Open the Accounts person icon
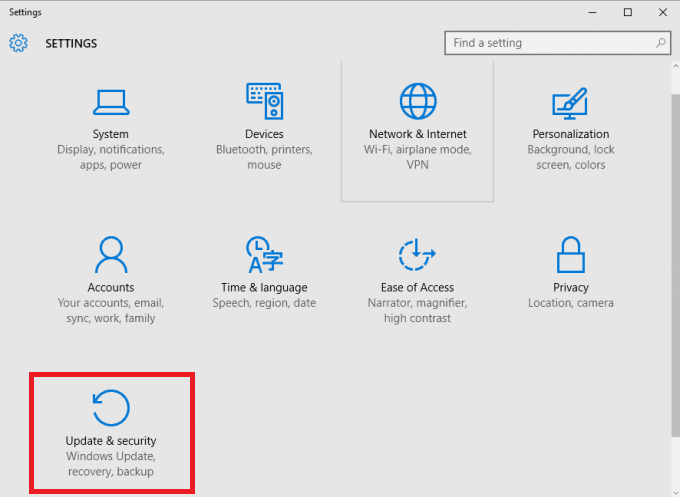 tap(111, 255)
